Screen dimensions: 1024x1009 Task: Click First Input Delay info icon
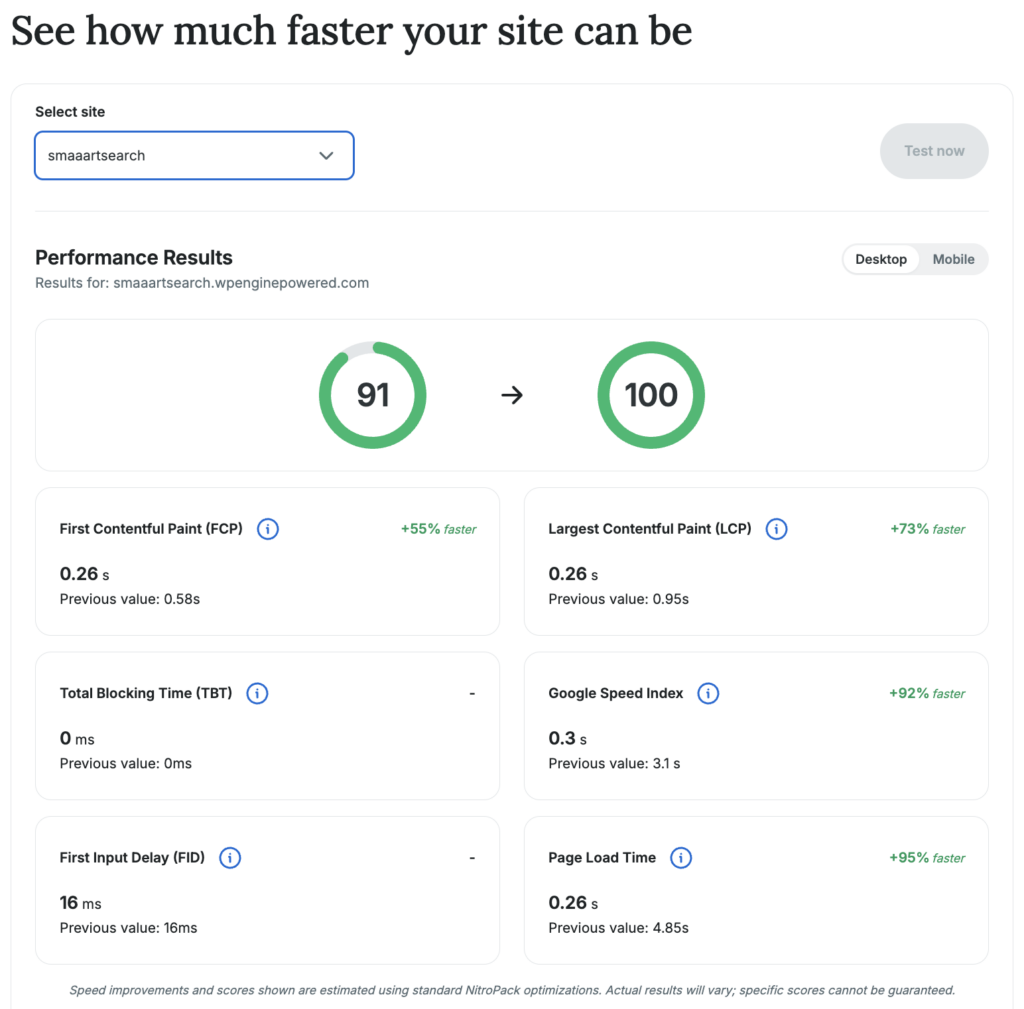229,858
